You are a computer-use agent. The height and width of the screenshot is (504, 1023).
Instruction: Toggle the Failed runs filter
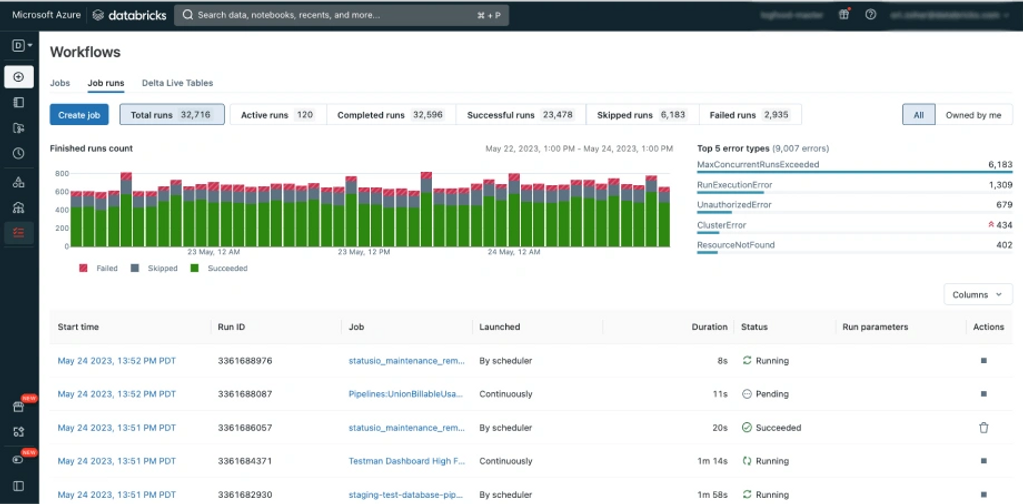tap(749, 115)
